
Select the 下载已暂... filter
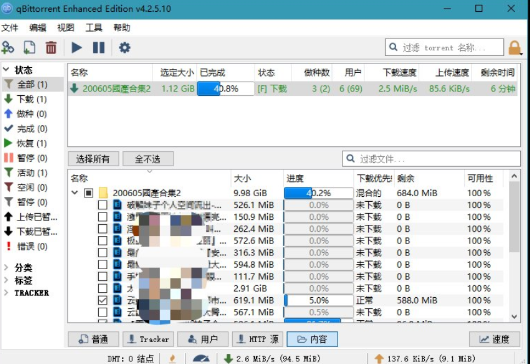click(33, 232)
